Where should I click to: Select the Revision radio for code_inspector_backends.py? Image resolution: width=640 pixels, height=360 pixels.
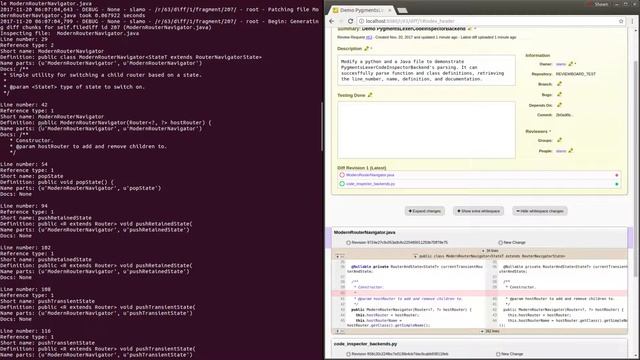(348, 354)
